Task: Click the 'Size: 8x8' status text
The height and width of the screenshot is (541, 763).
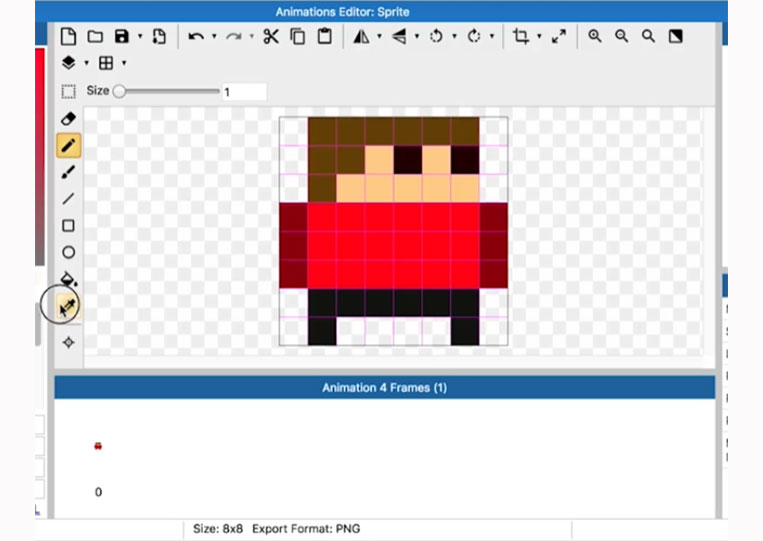Action: 218,529
